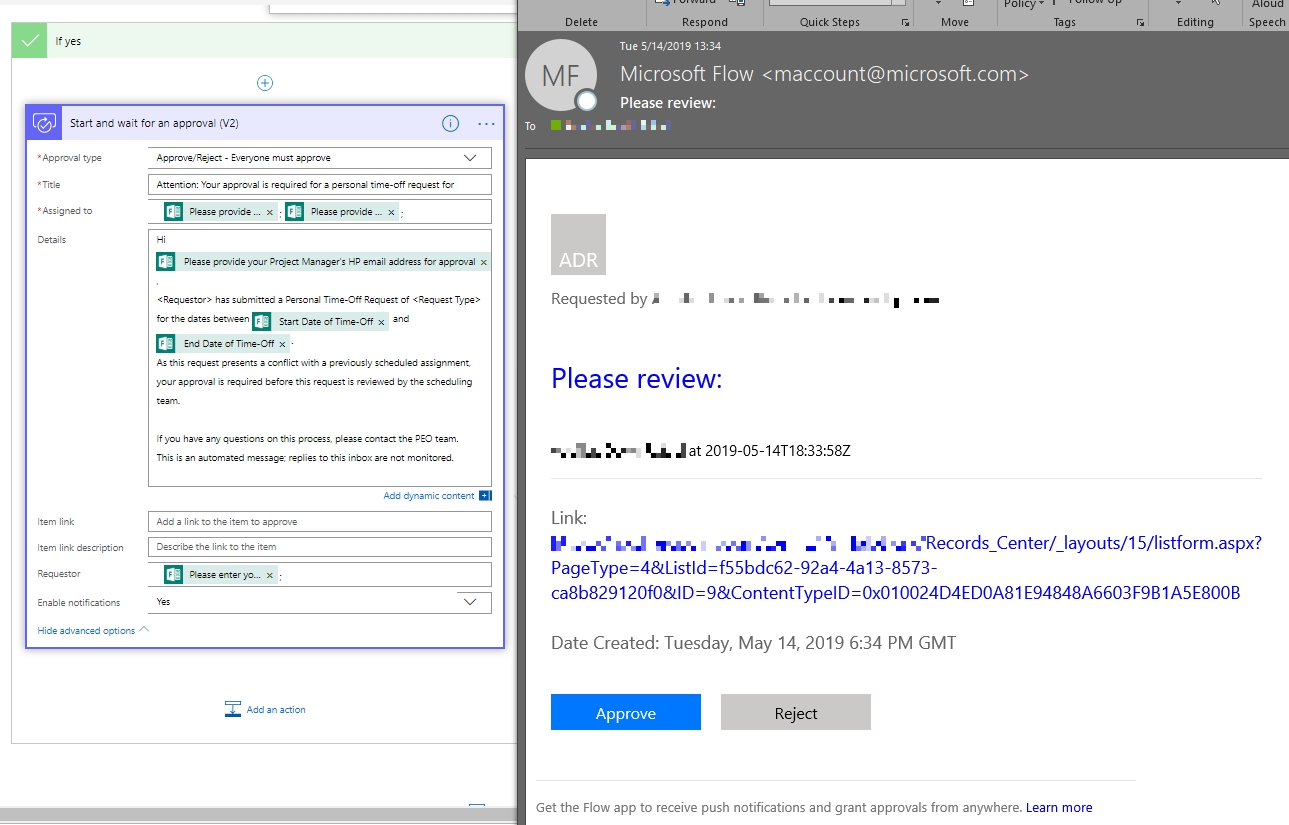1289x825 pixels.
Task: Click the approval action icon in card header
Action: (45, 123)
